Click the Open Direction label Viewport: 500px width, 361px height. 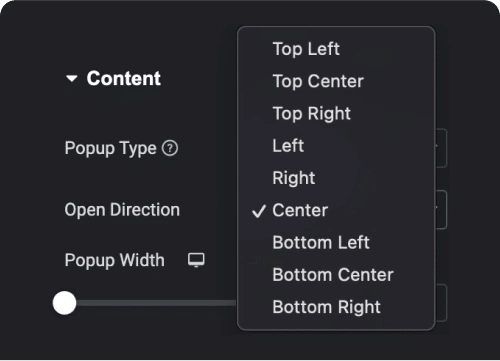click(x=122, y=210)
